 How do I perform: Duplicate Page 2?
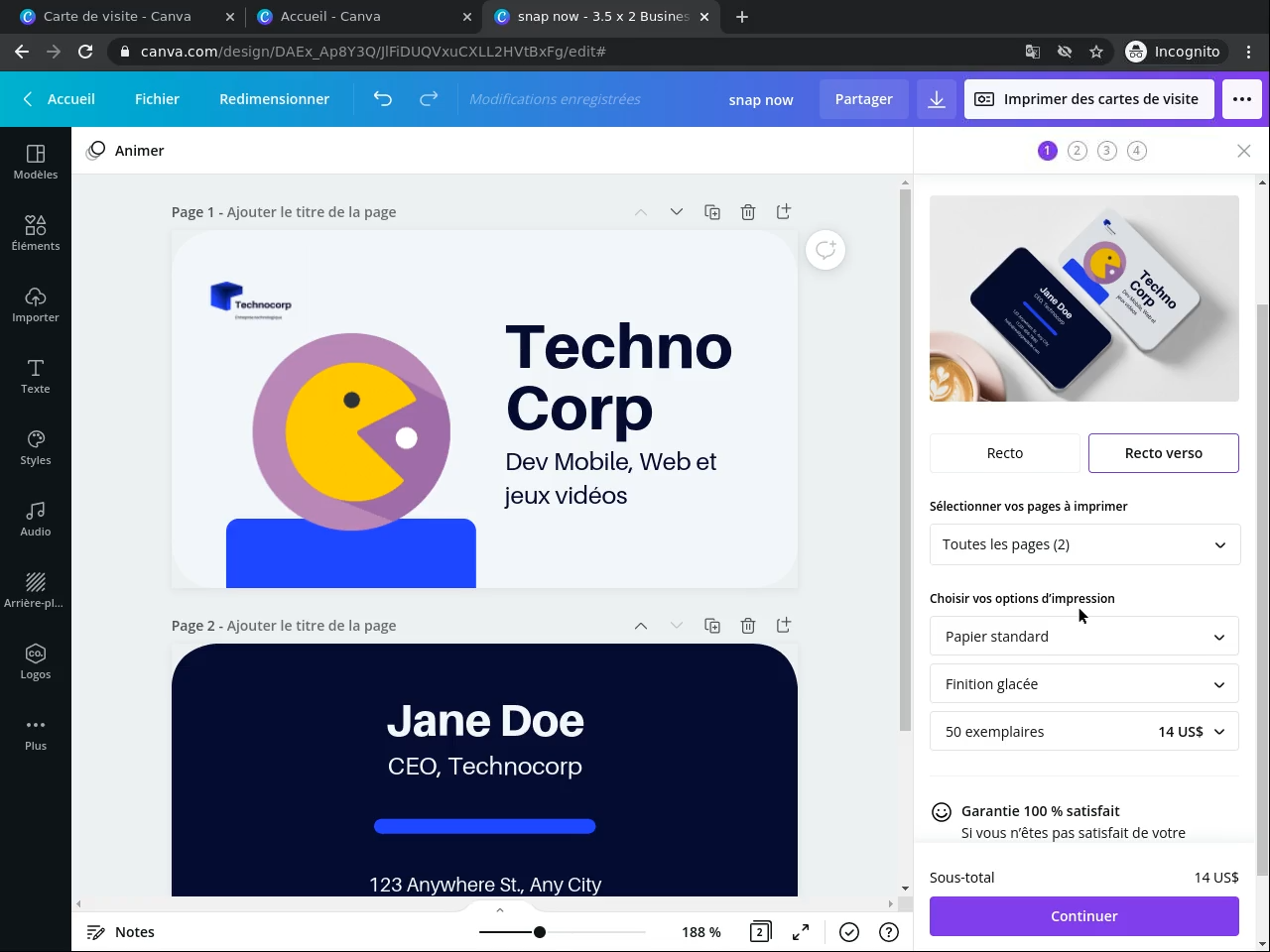tap(712, 626)
